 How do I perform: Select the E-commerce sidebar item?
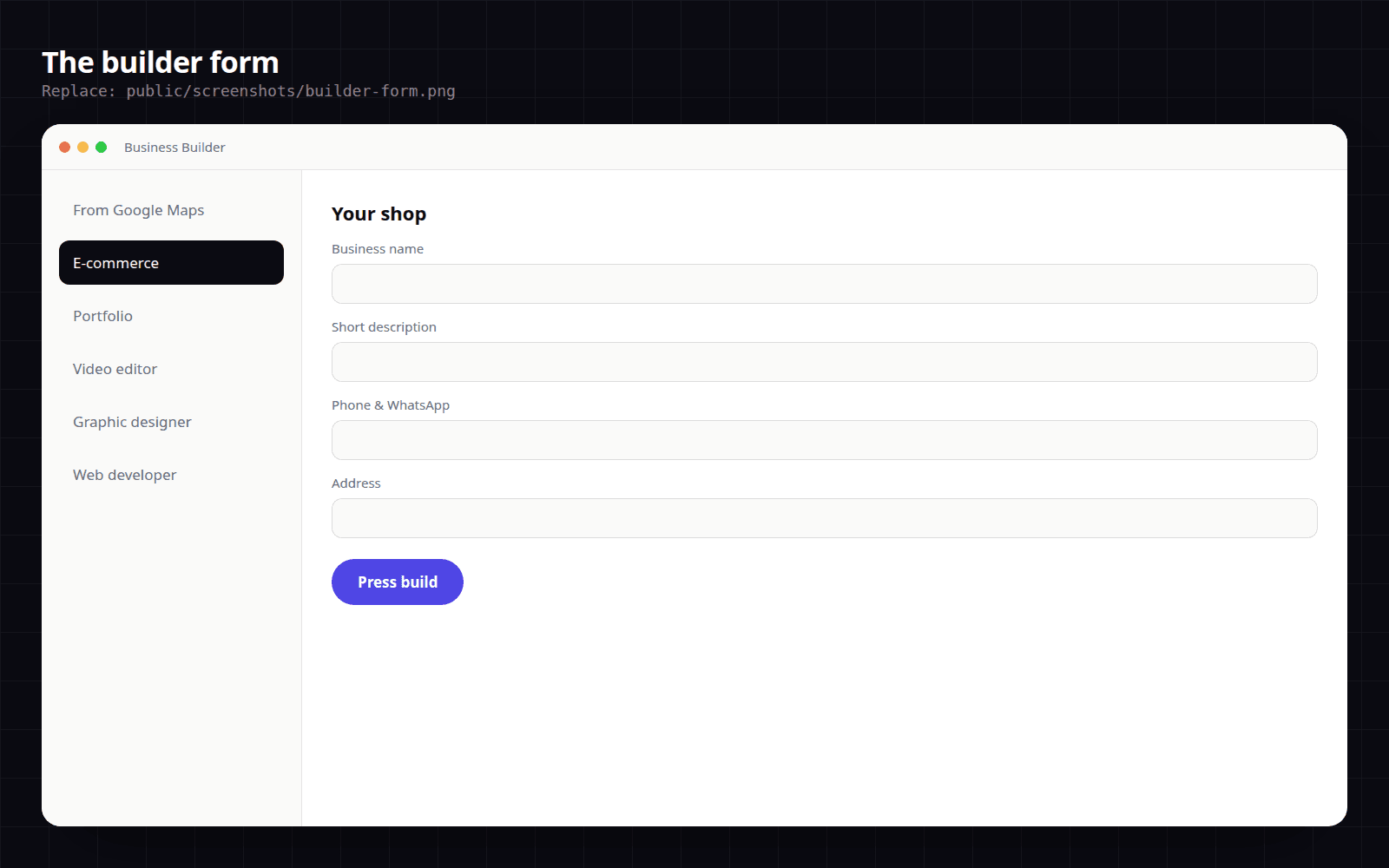[x=171, y=263]
